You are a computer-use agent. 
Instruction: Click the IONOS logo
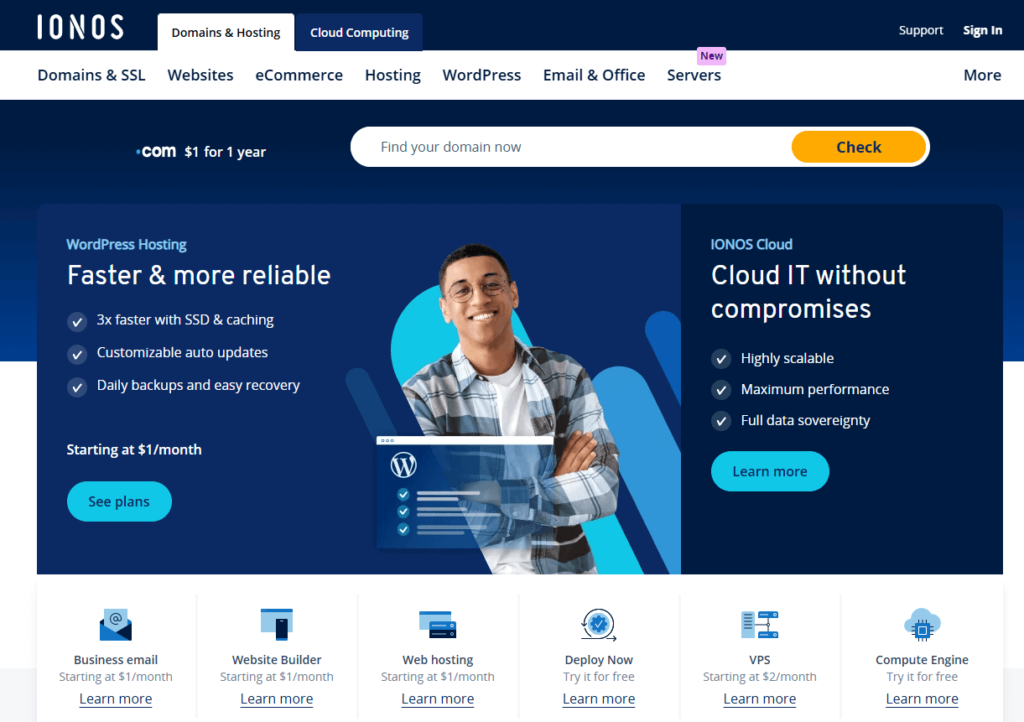pos(80,27)
